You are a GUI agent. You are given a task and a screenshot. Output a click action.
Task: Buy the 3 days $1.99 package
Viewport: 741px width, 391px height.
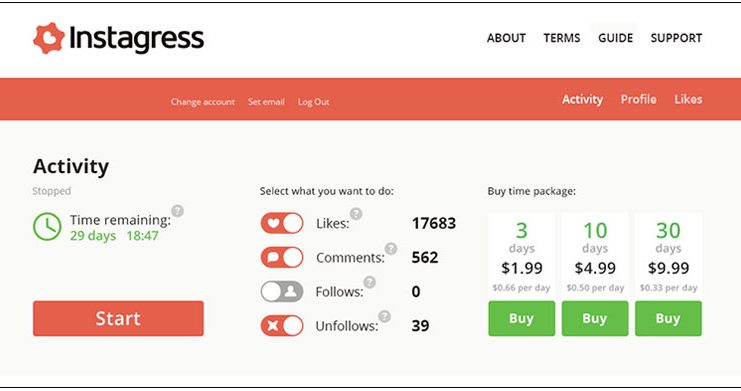tap(522, 319)
